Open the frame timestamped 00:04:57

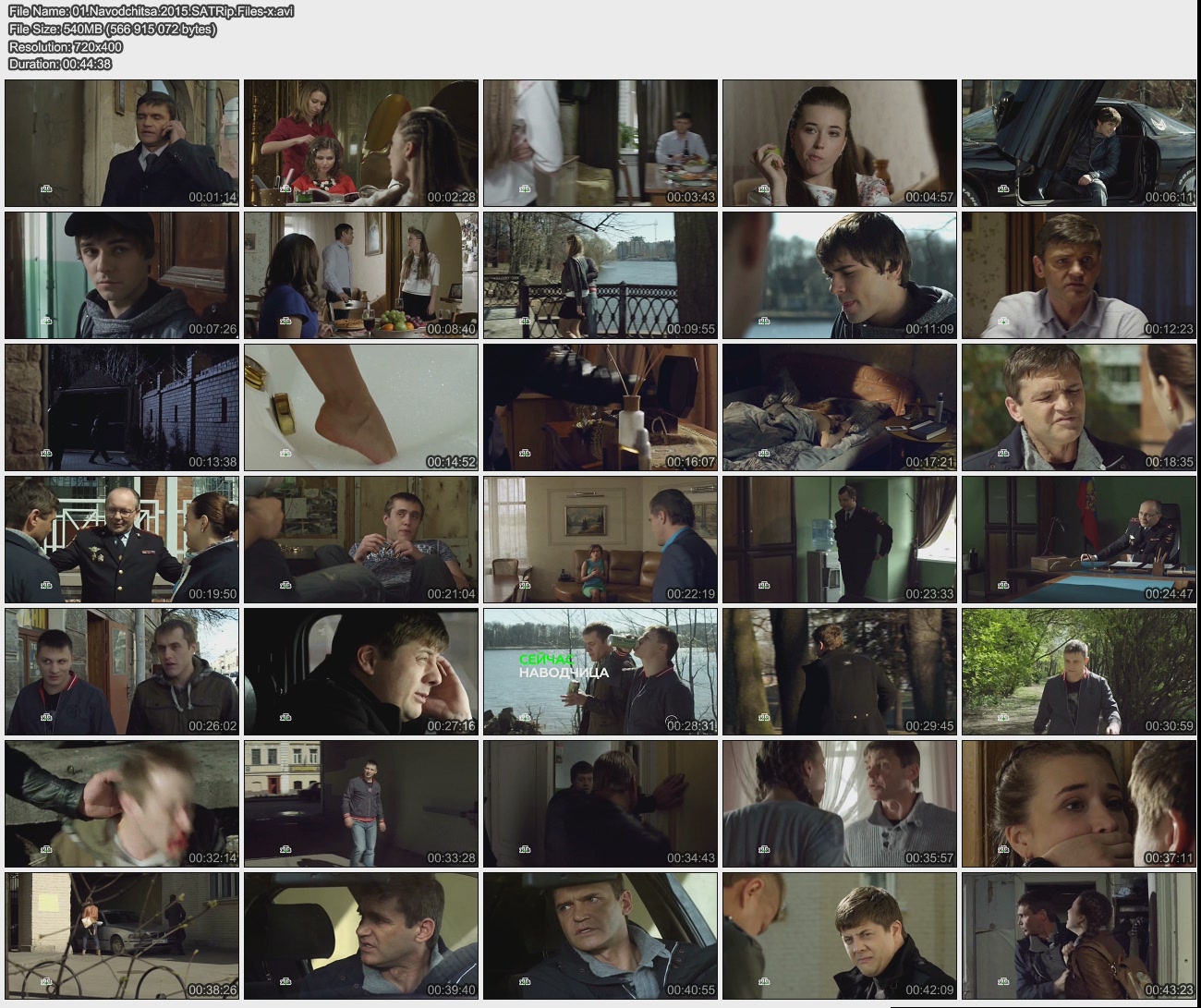click(839, 143)
